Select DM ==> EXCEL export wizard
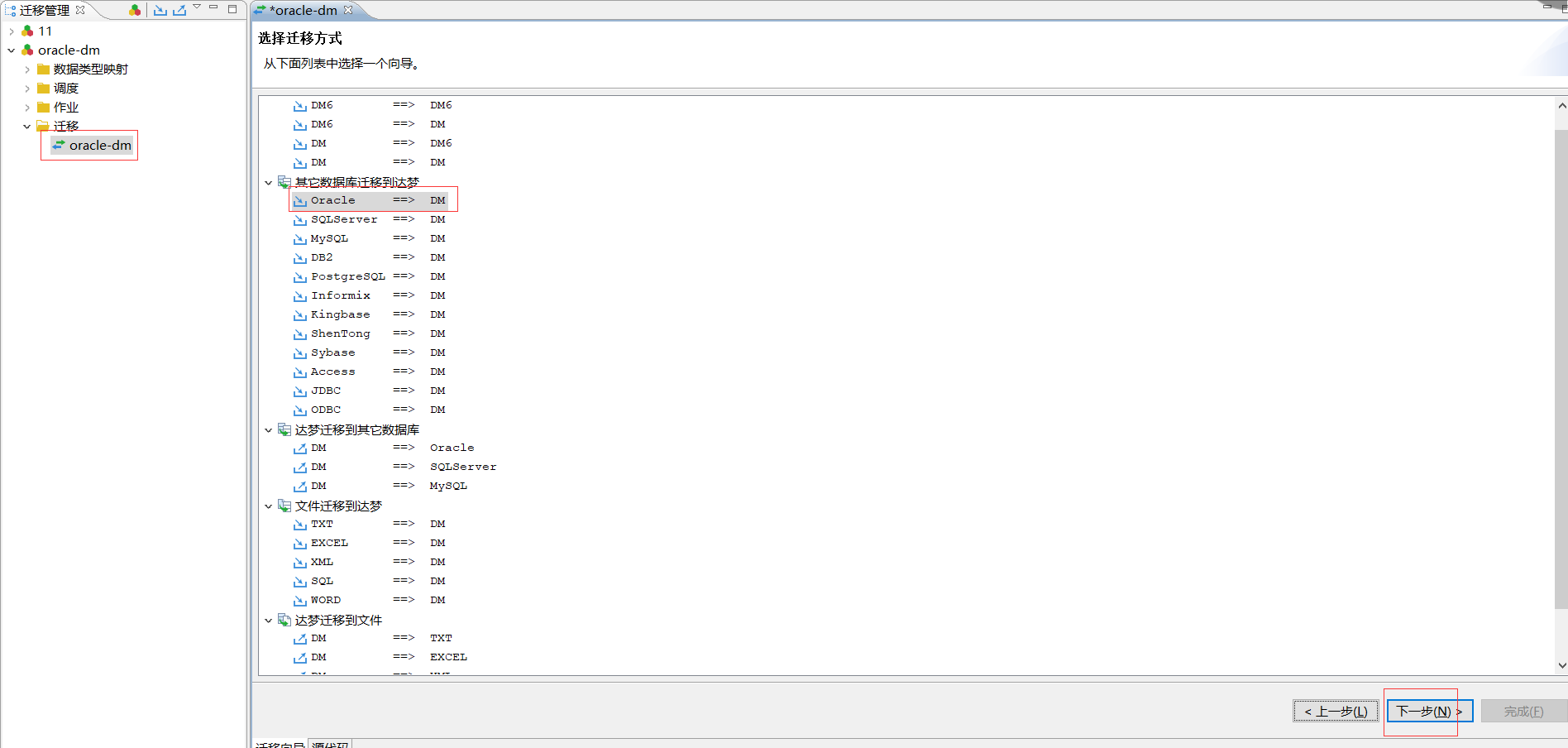 [380, 657]
